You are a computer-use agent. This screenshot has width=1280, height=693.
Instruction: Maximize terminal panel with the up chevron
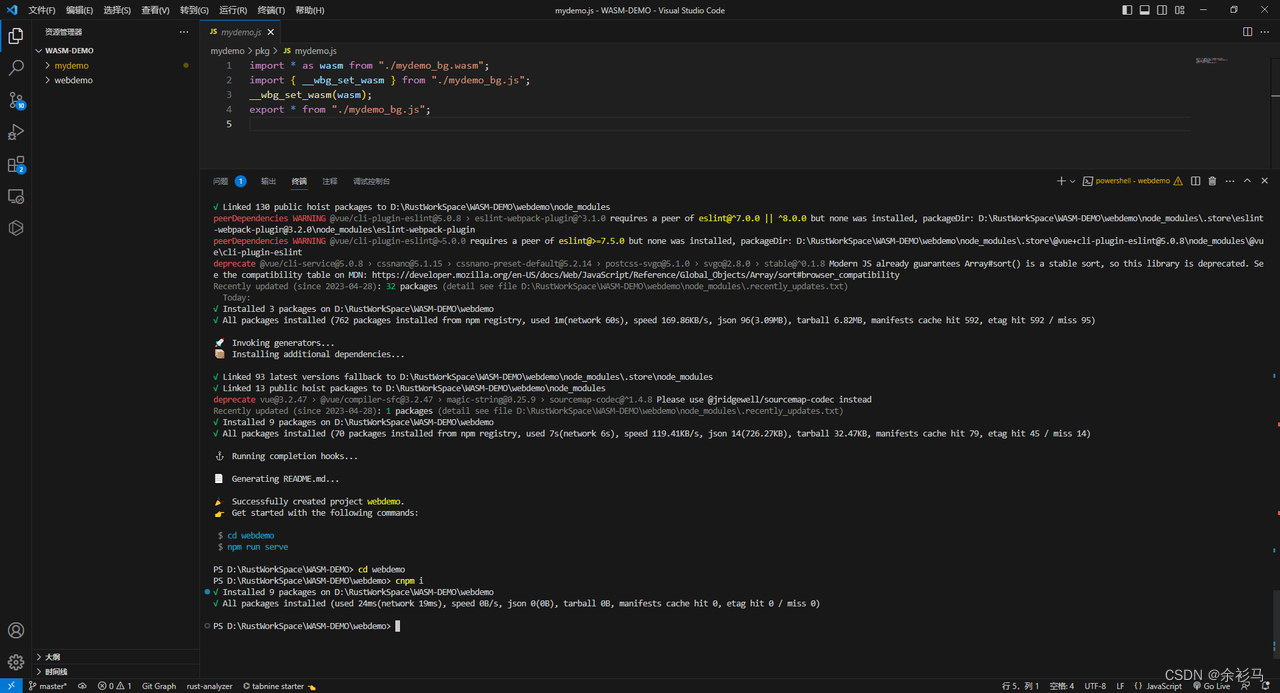tap(1247, 181)
